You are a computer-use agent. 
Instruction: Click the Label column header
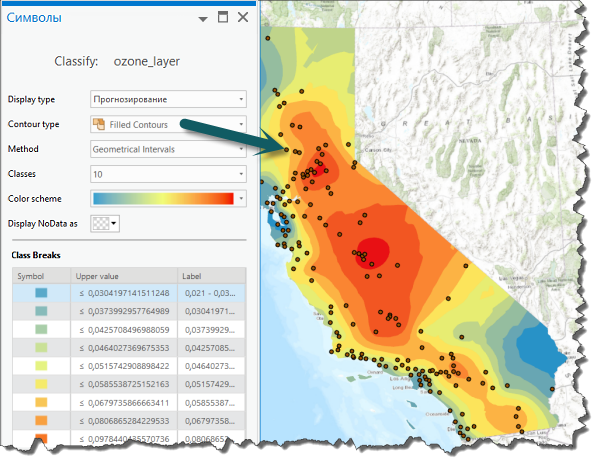[x=210, y=275]
